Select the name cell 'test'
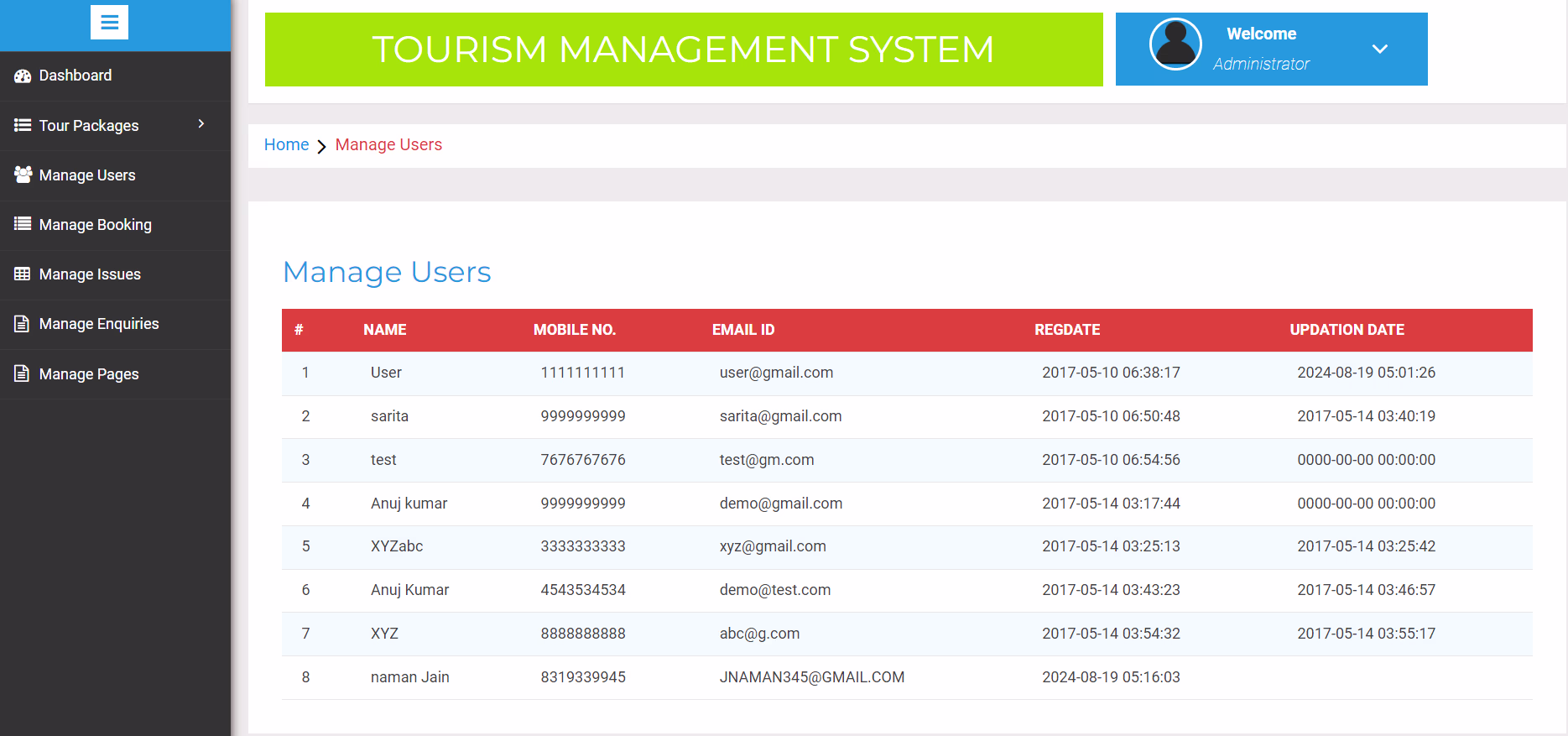 pyautogui.click(x=383, y=460)
